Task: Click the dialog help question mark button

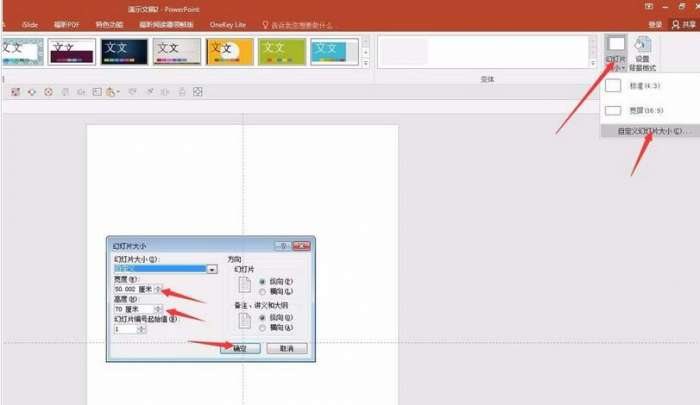Action: tap(283, 246)
